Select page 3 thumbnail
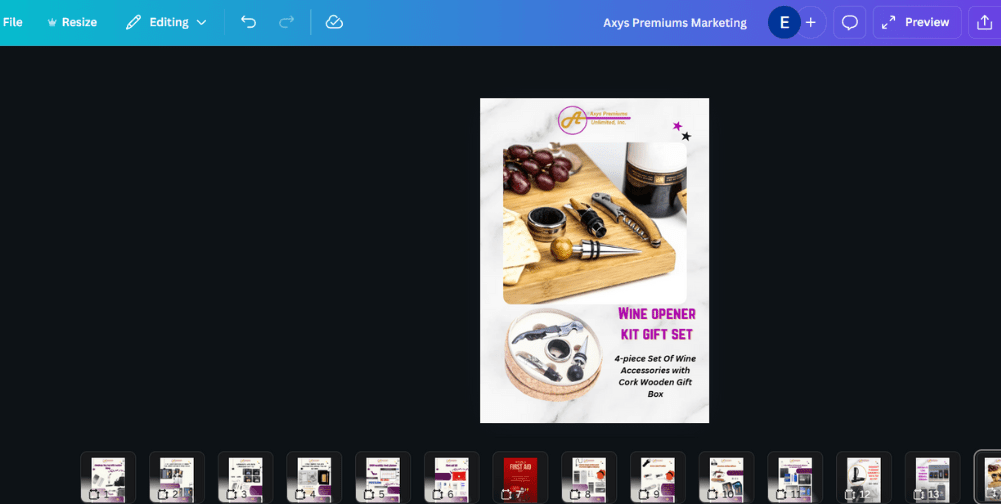 246,478
